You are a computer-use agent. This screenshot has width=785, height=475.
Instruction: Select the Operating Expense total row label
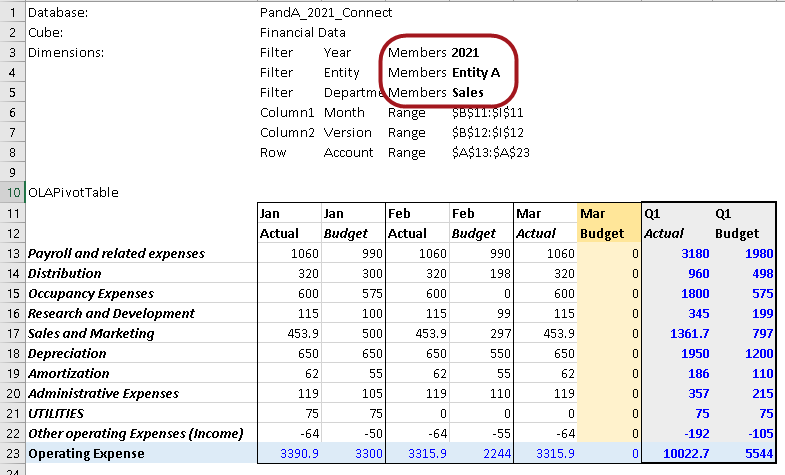pos(86,454)
